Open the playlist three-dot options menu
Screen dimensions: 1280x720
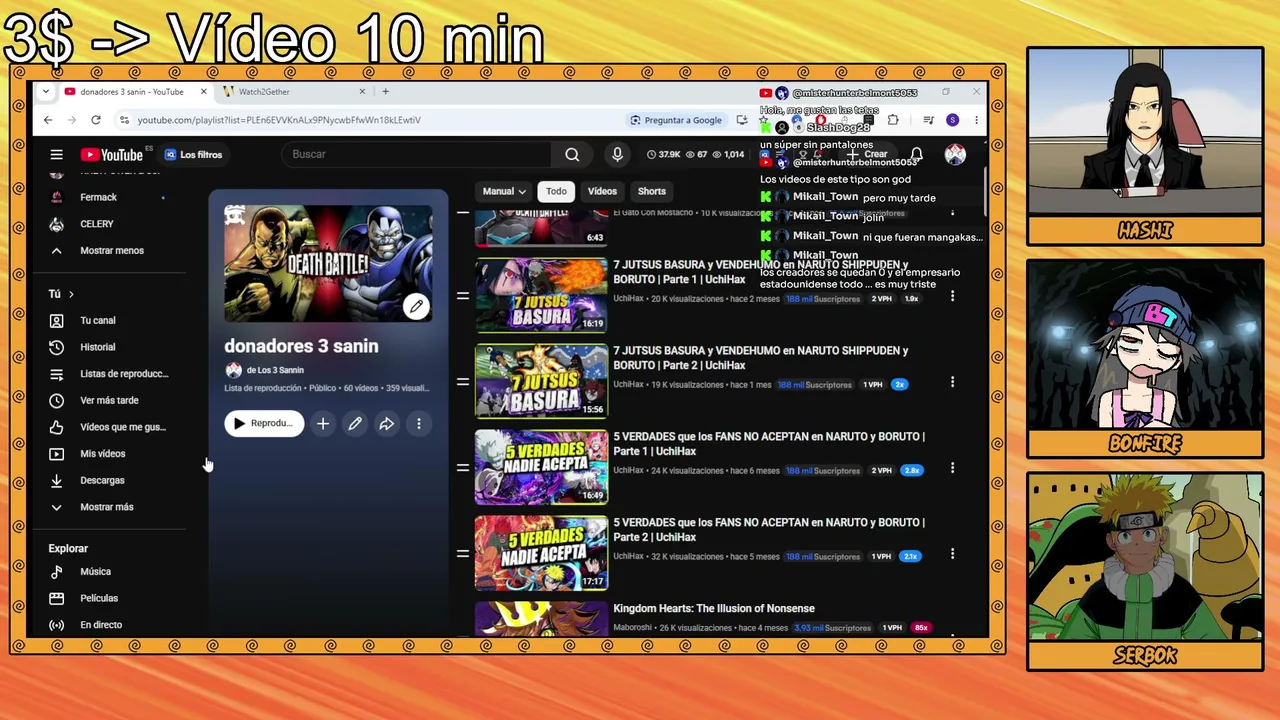pyautogui.click(x=419, y=424)
